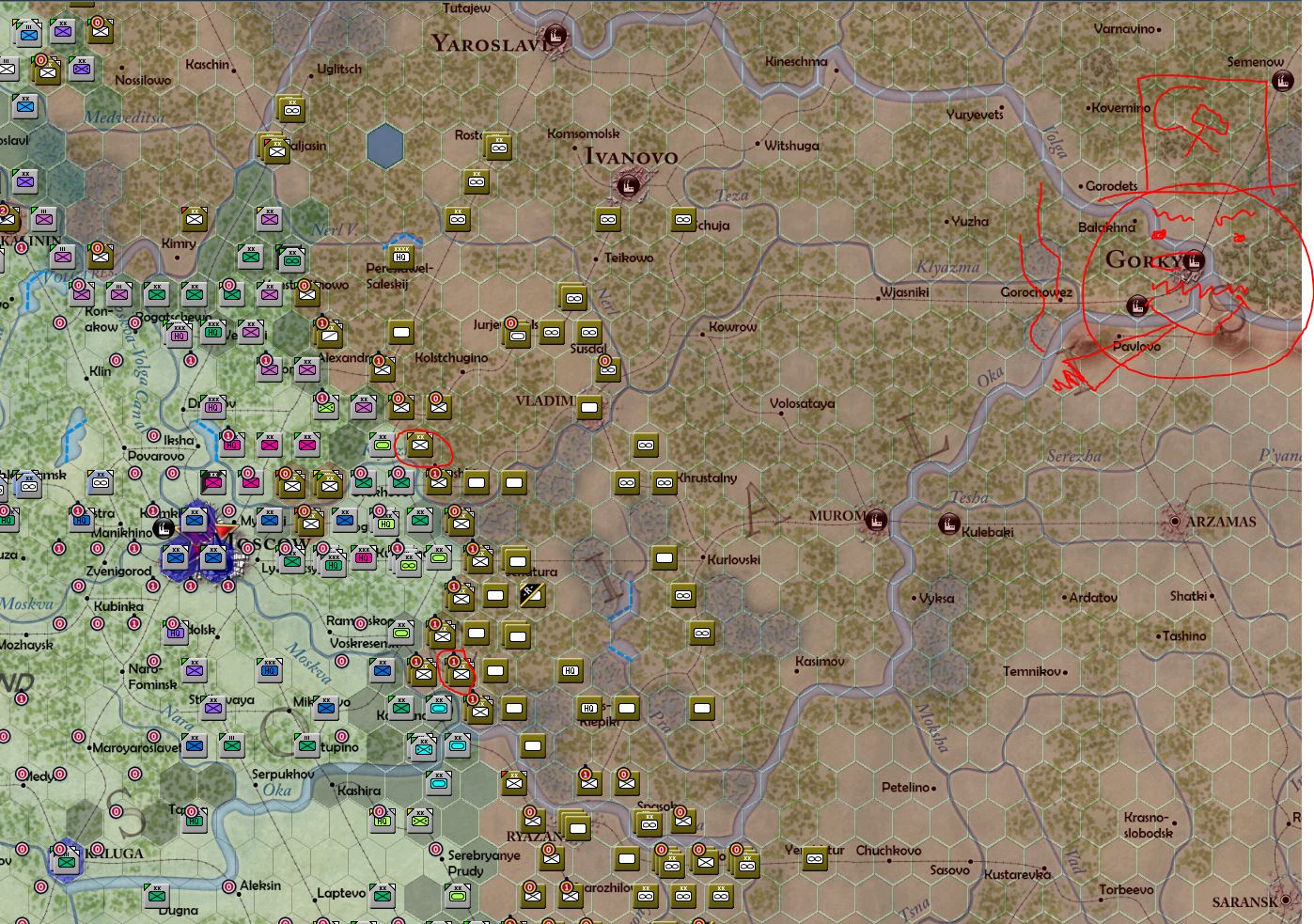Image resolution: width=1314 pixels, height=924 pixels.
Task: Select the blank Soviet counter west of Kurlovski
Action: (665, 557)
